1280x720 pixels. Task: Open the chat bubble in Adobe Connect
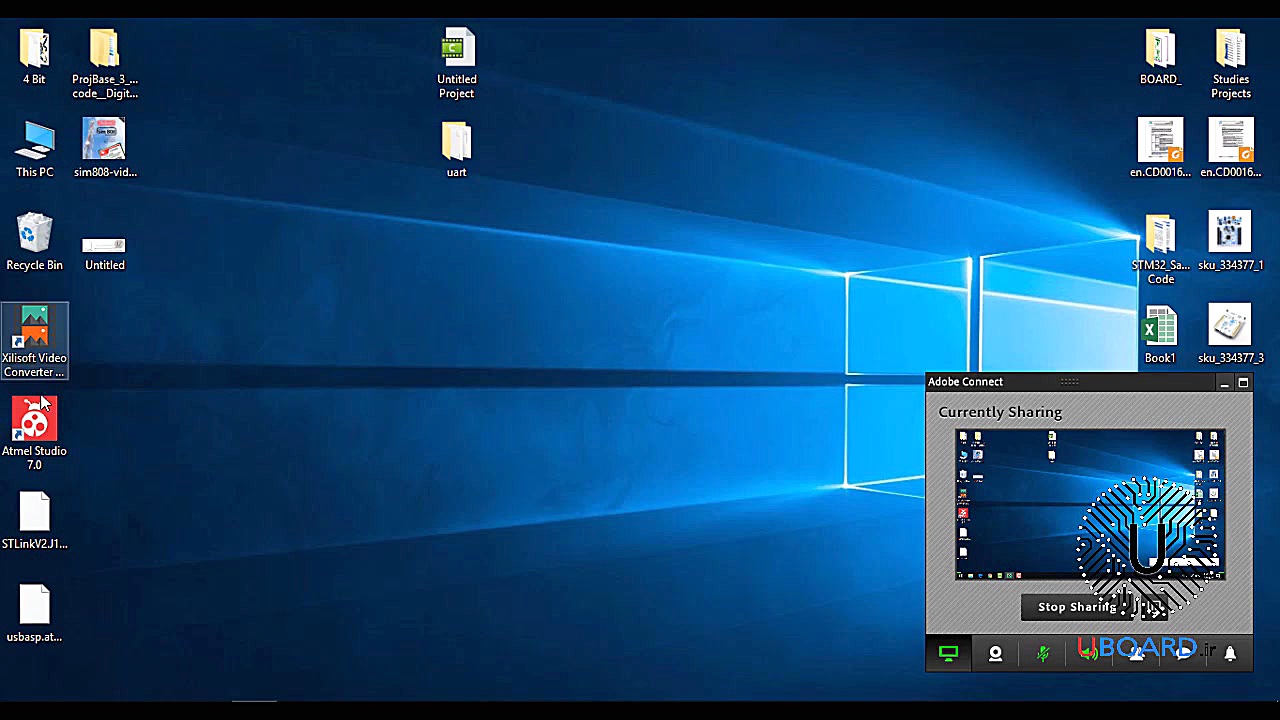[1184, 653]
